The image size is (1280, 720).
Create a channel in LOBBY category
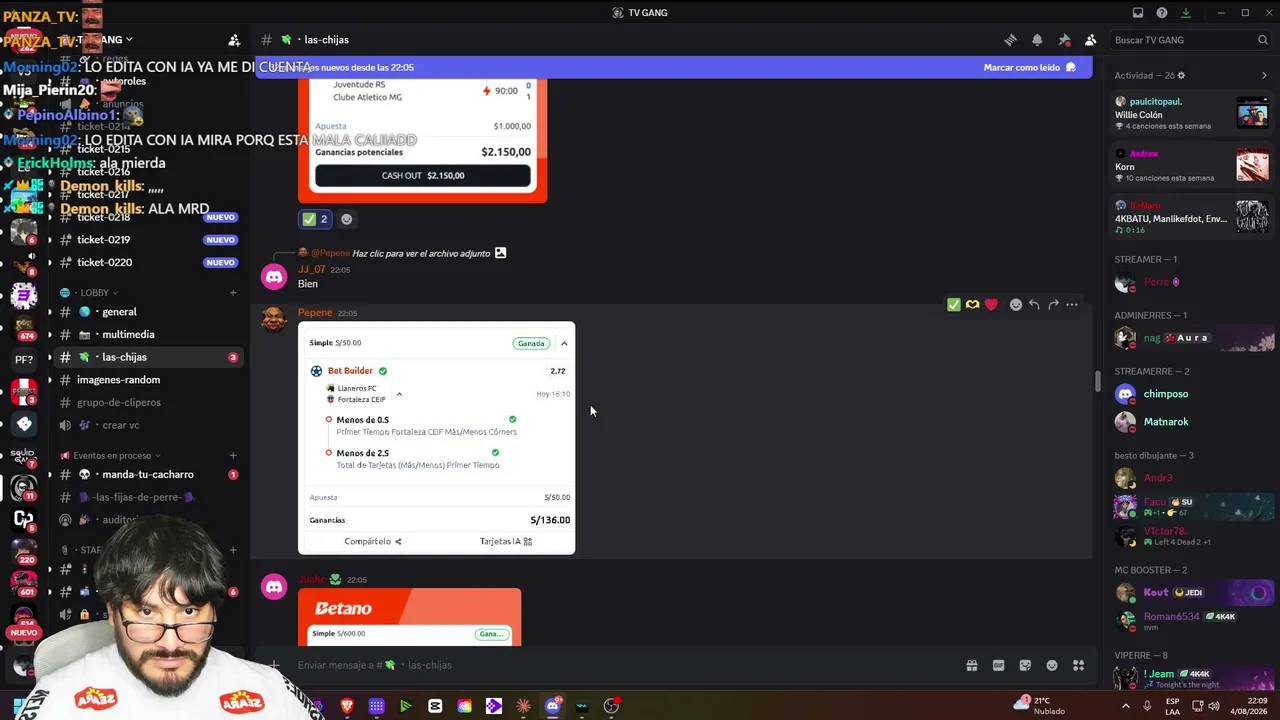click(x=233, y=293)
